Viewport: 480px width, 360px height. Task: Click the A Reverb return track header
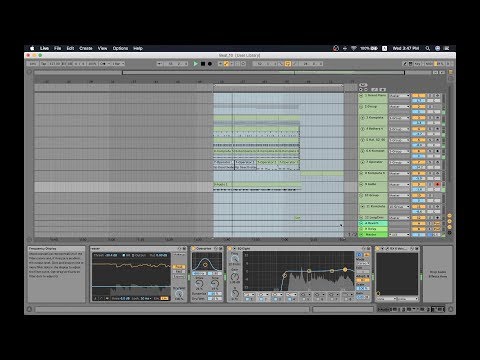click(373, 223)
